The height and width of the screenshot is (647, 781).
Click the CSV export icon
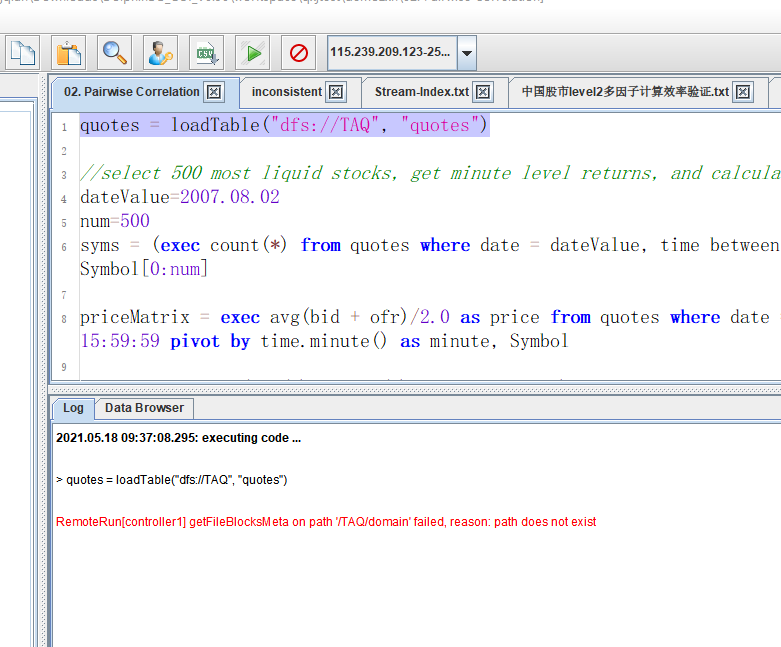coord(206,52)
